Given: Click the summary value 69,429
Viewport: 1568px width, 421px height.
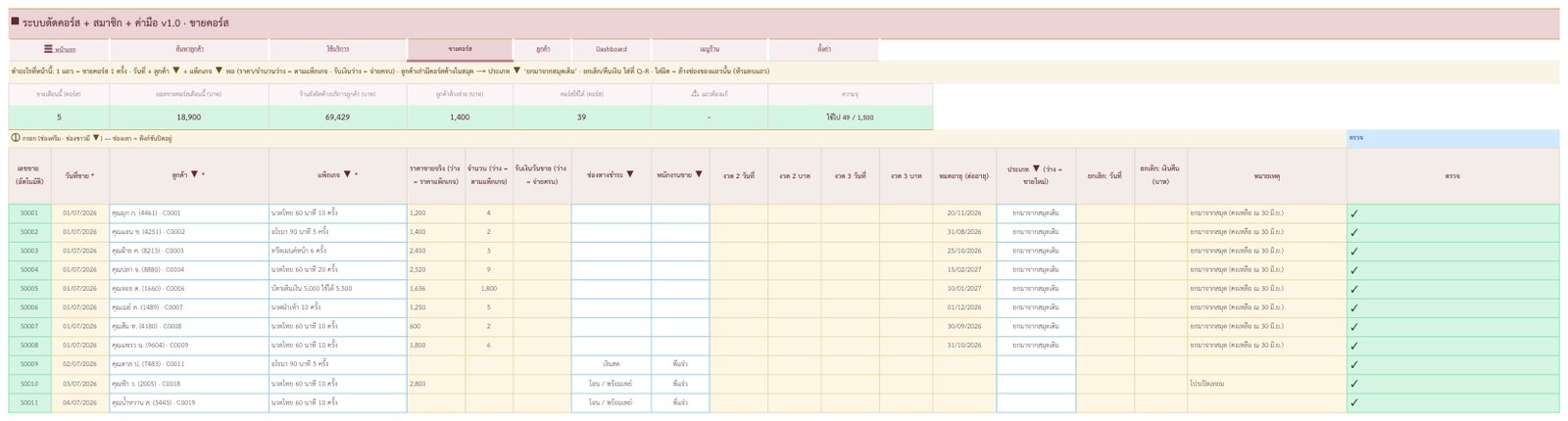Looking at the screenshot, I should coord(338,117).
